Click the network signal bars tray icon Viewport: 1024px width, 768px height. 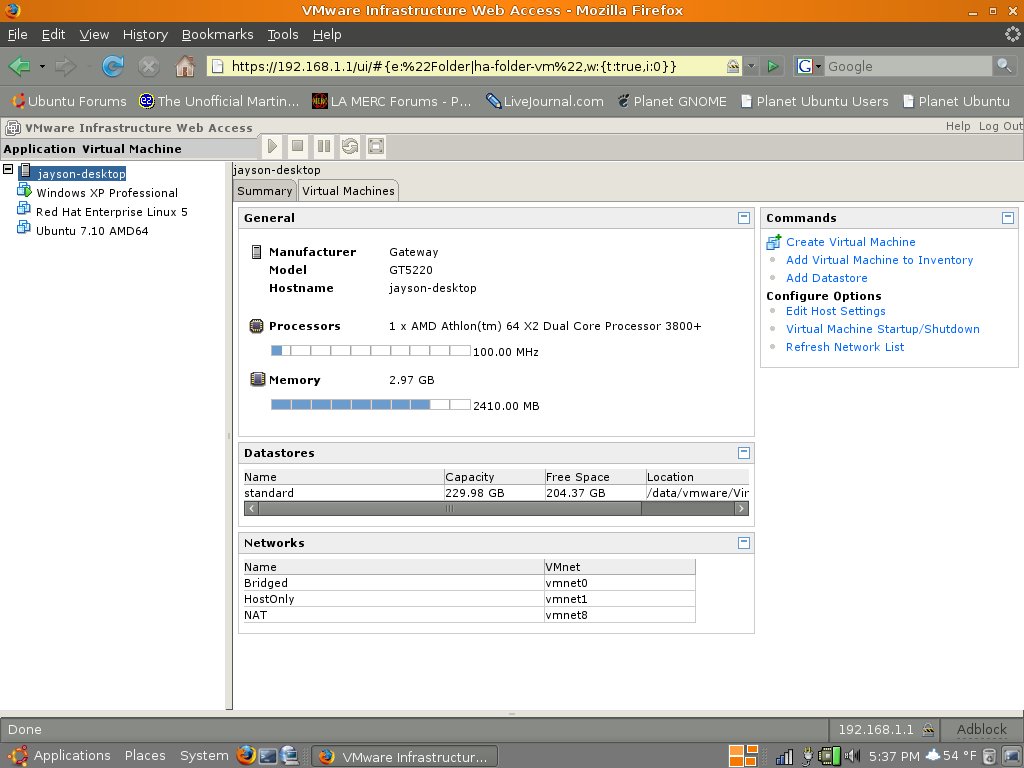[784, 756]
